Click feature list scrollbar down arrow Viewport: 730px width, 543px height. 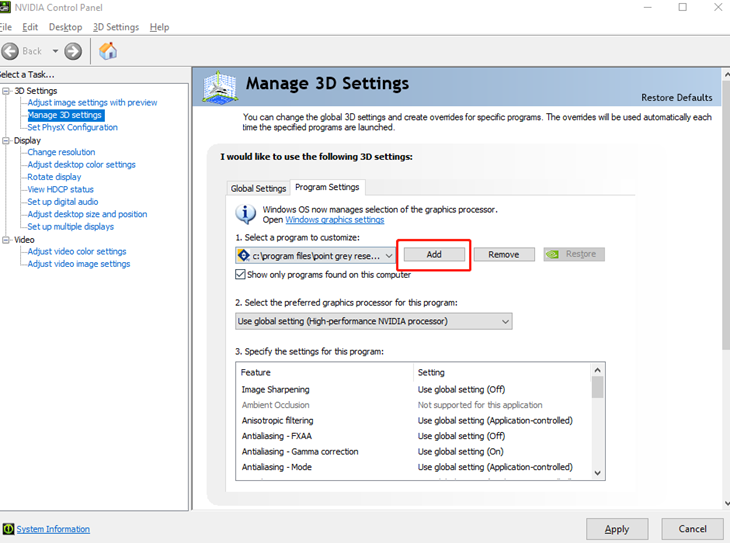coord(598,473)
